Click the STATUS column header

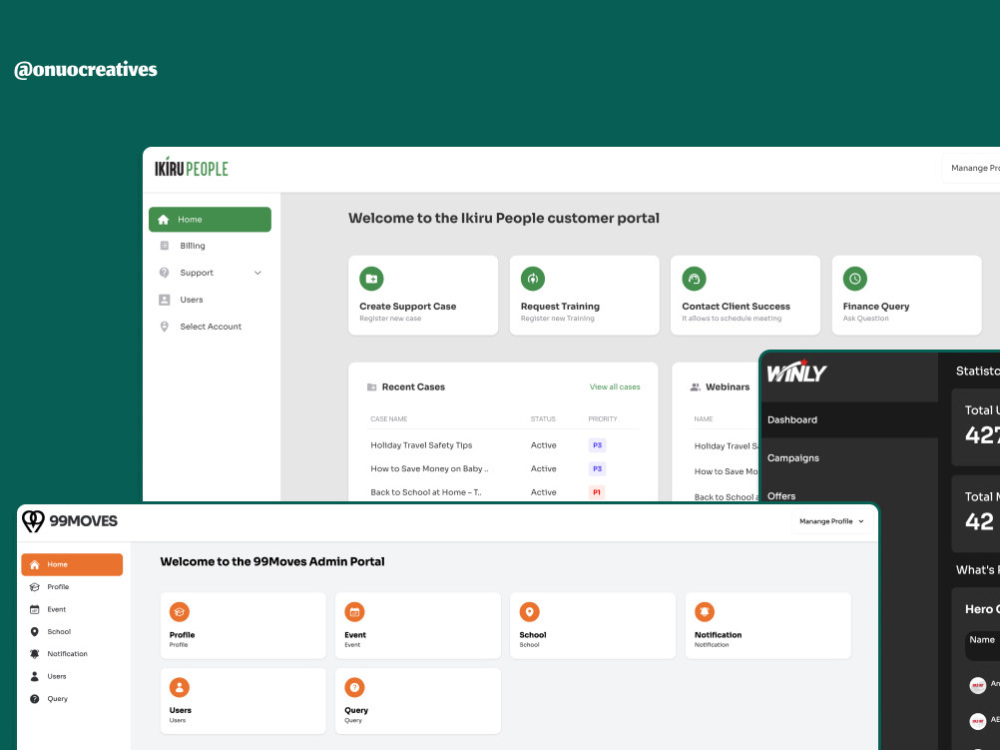click(x=543, y=419)
